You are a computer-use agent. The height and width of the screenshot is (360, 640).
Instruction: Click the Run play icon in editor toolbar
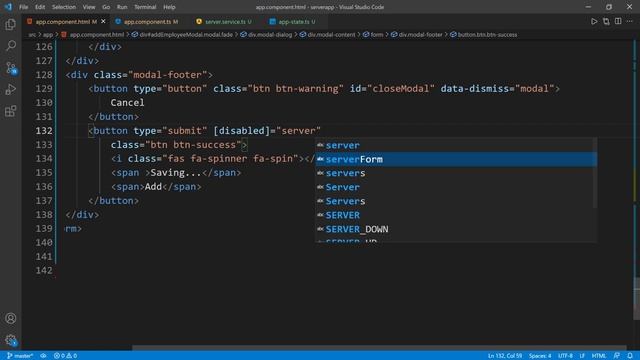coord(594,21)
